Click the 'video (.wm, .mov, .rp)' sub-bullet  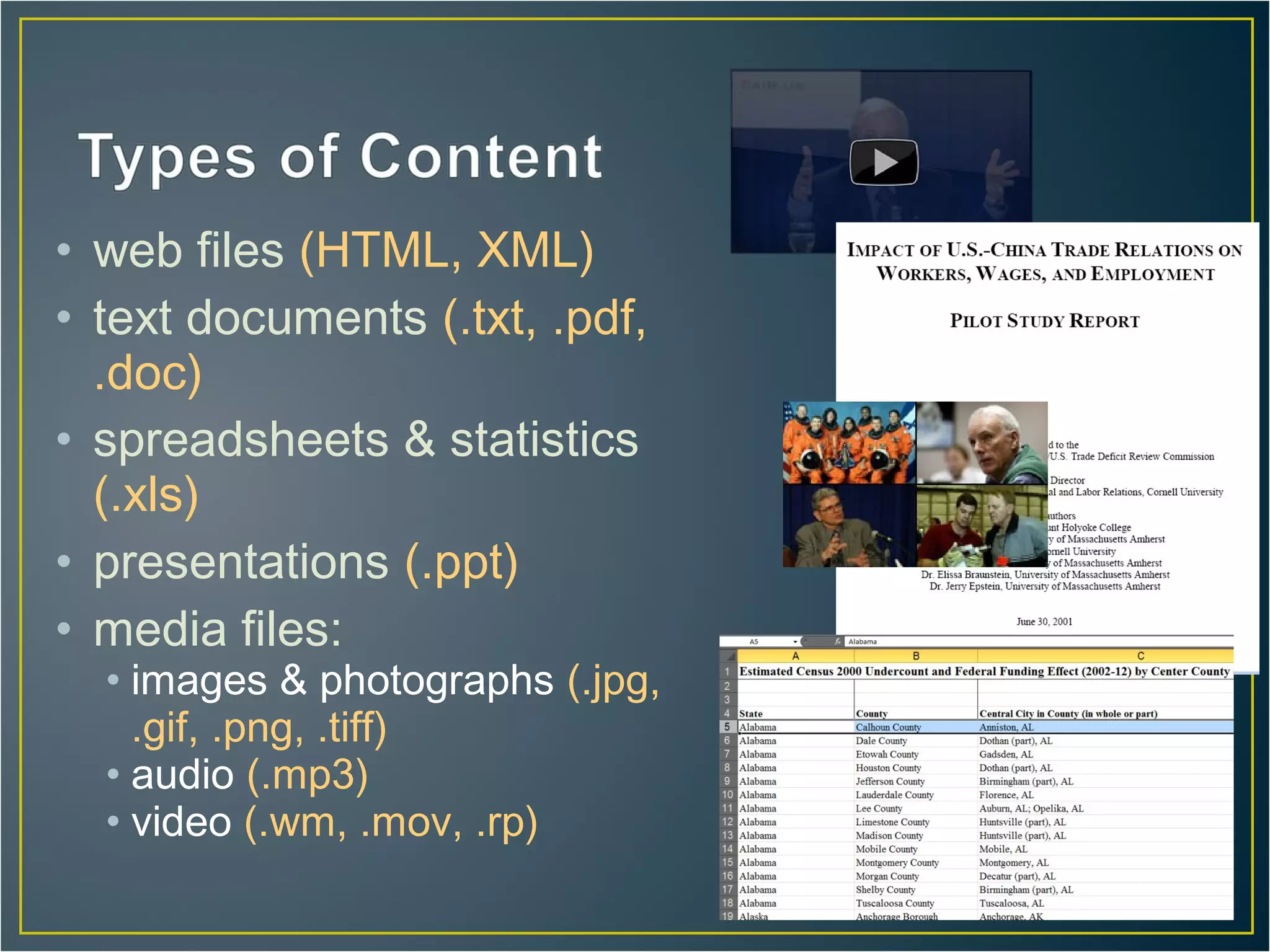tap(334, 822)
